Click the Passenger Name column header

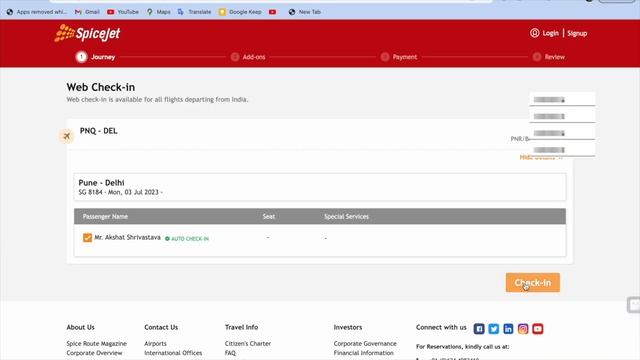[105, 216]
